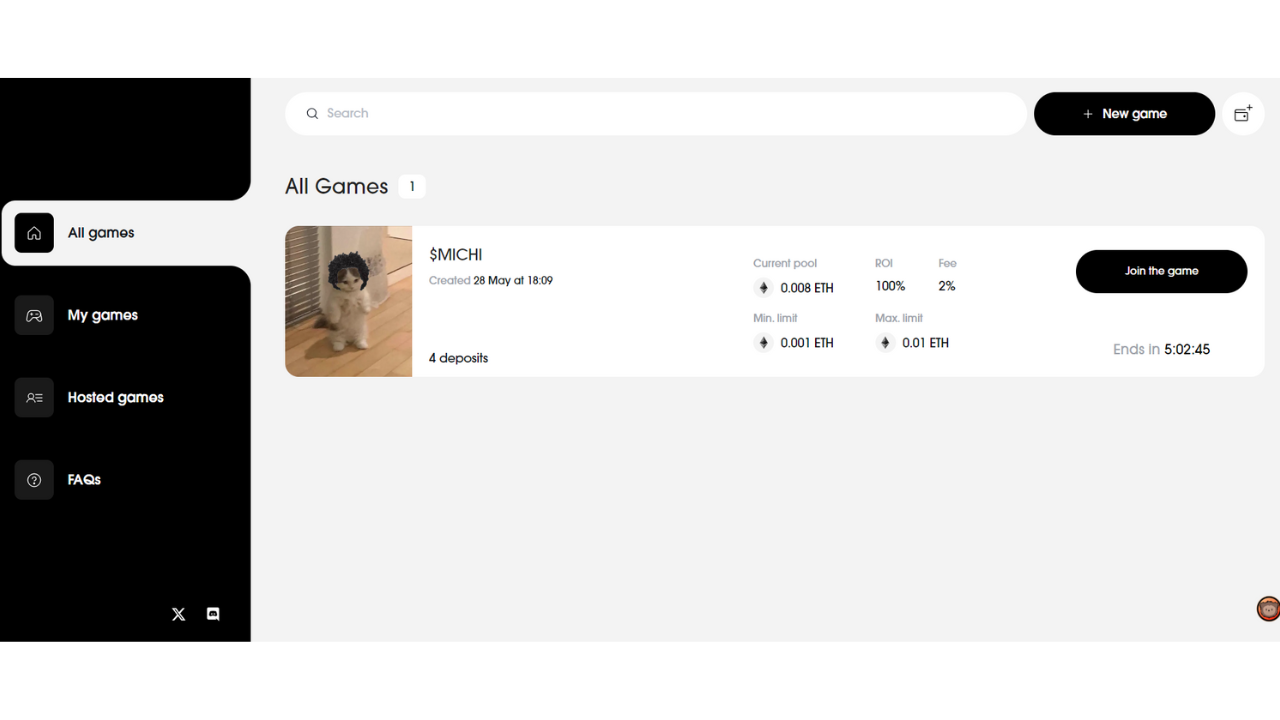Click the New game button
The height and width of the screenshot is (720, 1280).
1124,114
